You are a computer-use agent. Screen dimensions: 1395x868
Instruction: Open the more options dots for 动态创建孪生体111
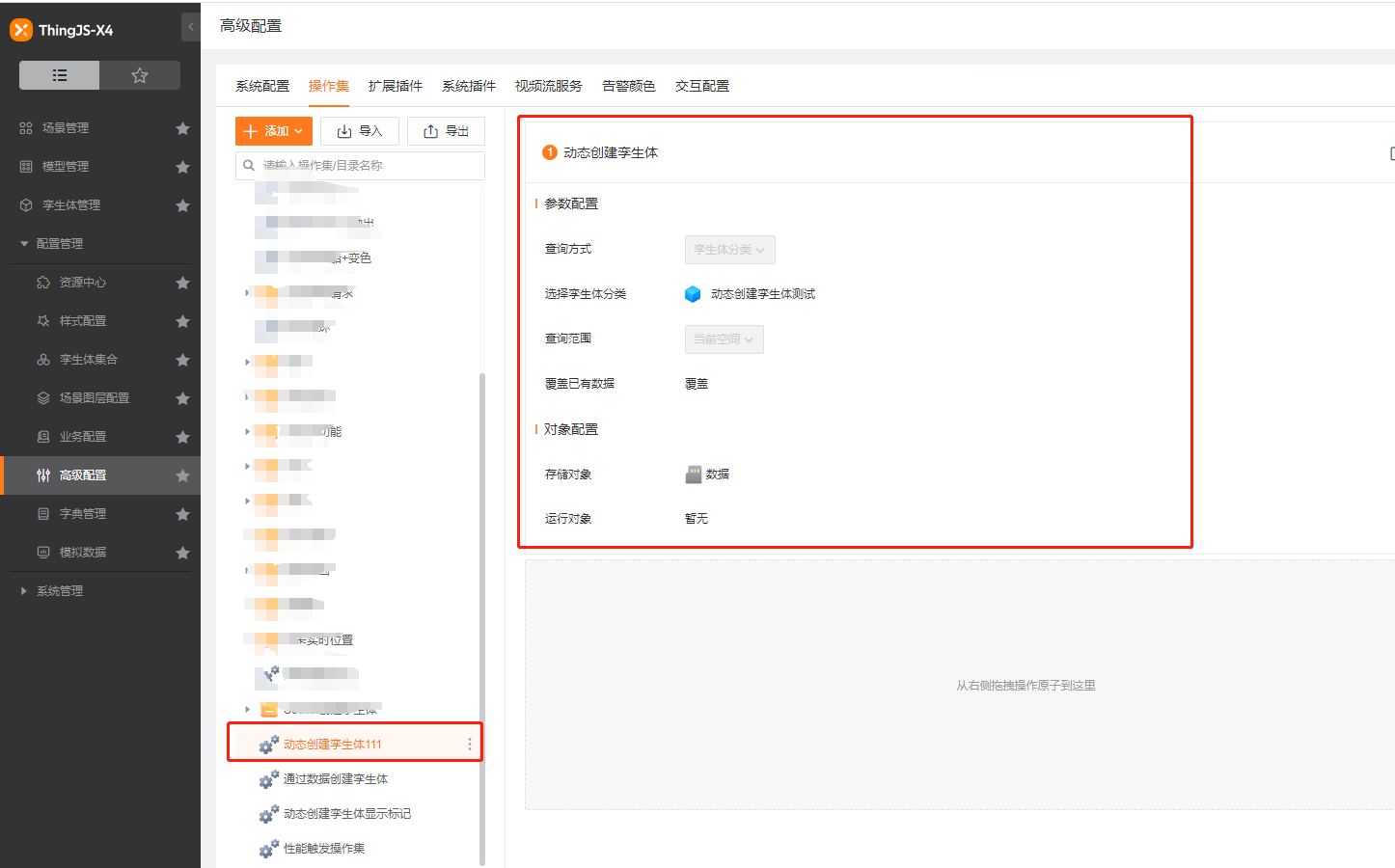click(470, 745)
